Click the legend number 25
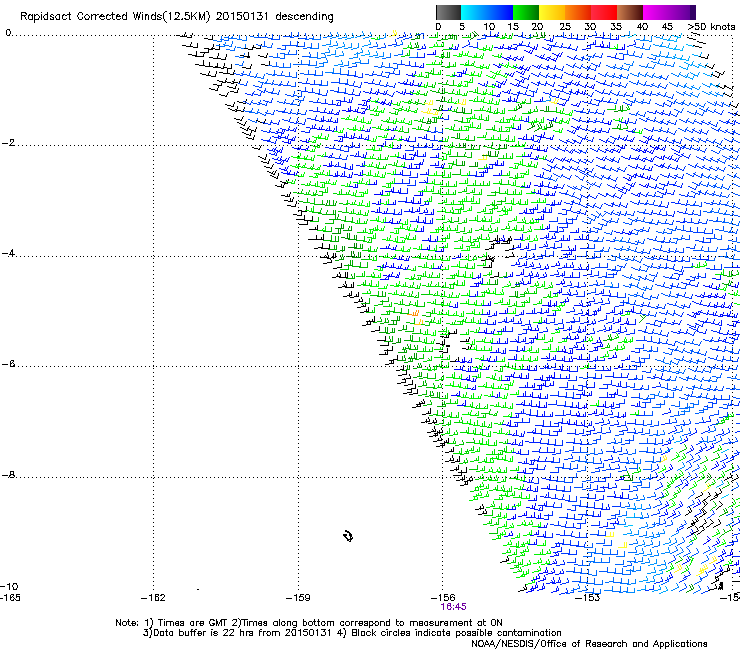Viewport: 740px width, 650px height. pyautogui.click(x=564, y=27)
